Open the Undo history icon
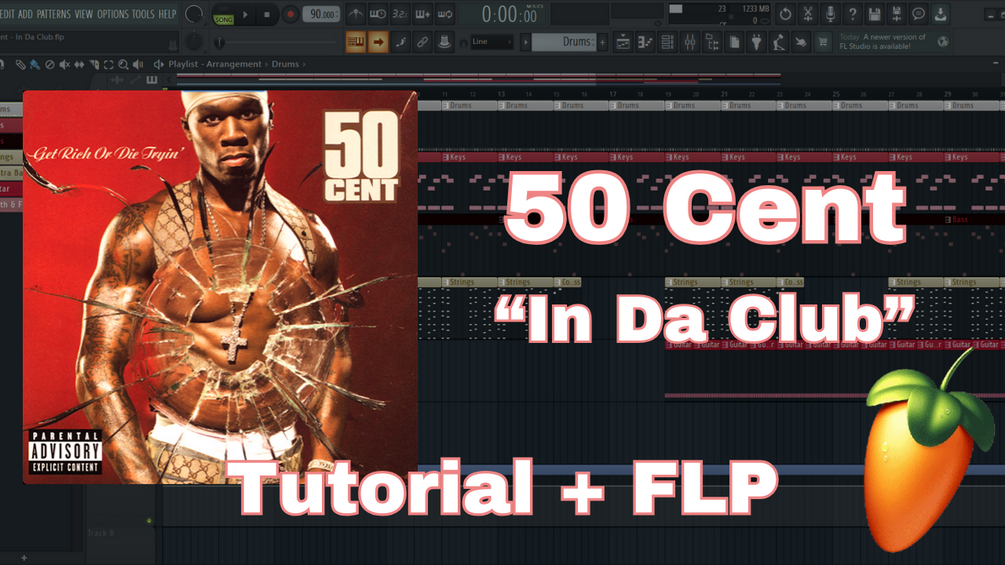Screen dimensions: 1005x565 click(785, 13)
